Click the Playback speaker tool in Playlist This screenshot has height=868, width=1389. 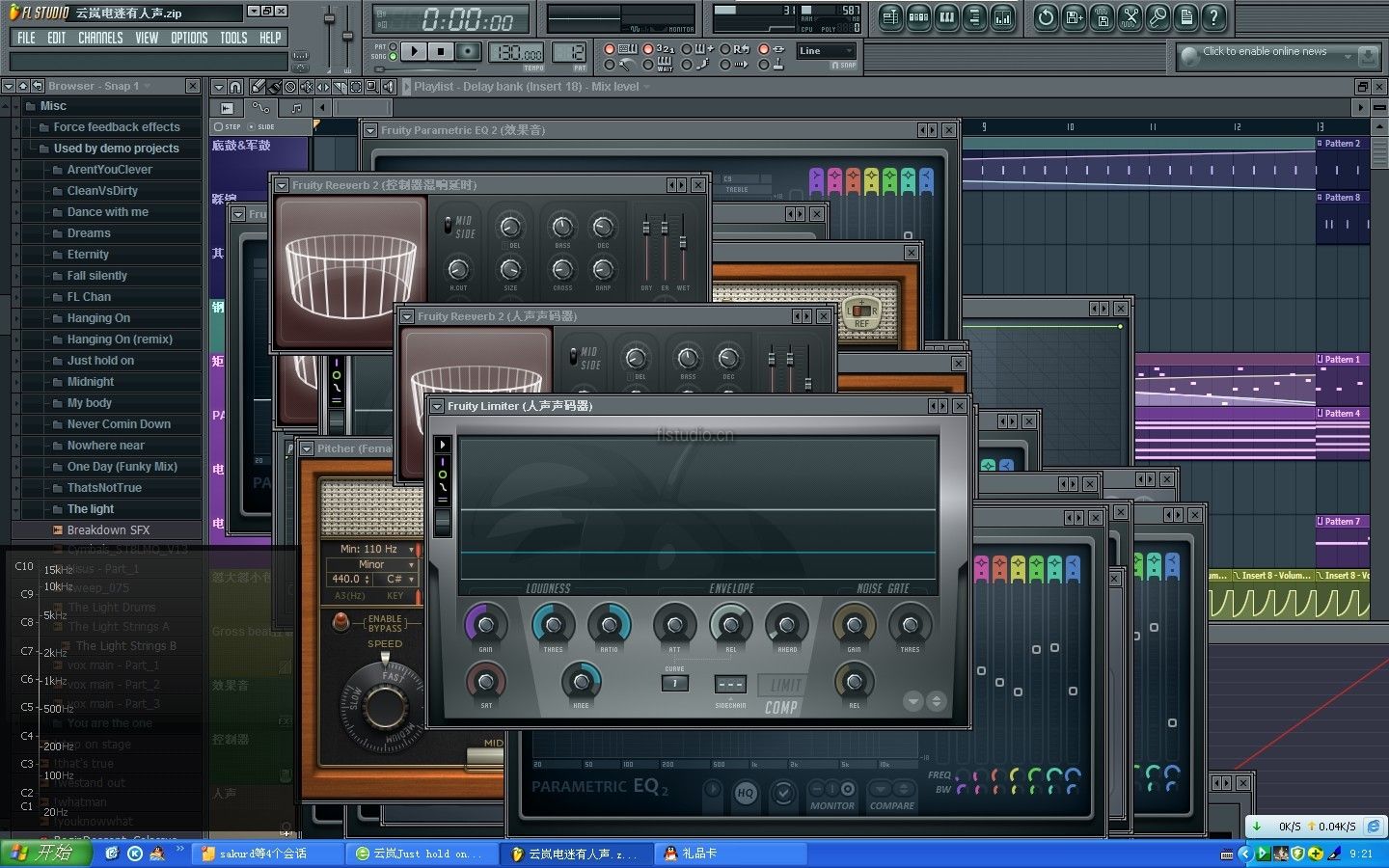[389, 87]
